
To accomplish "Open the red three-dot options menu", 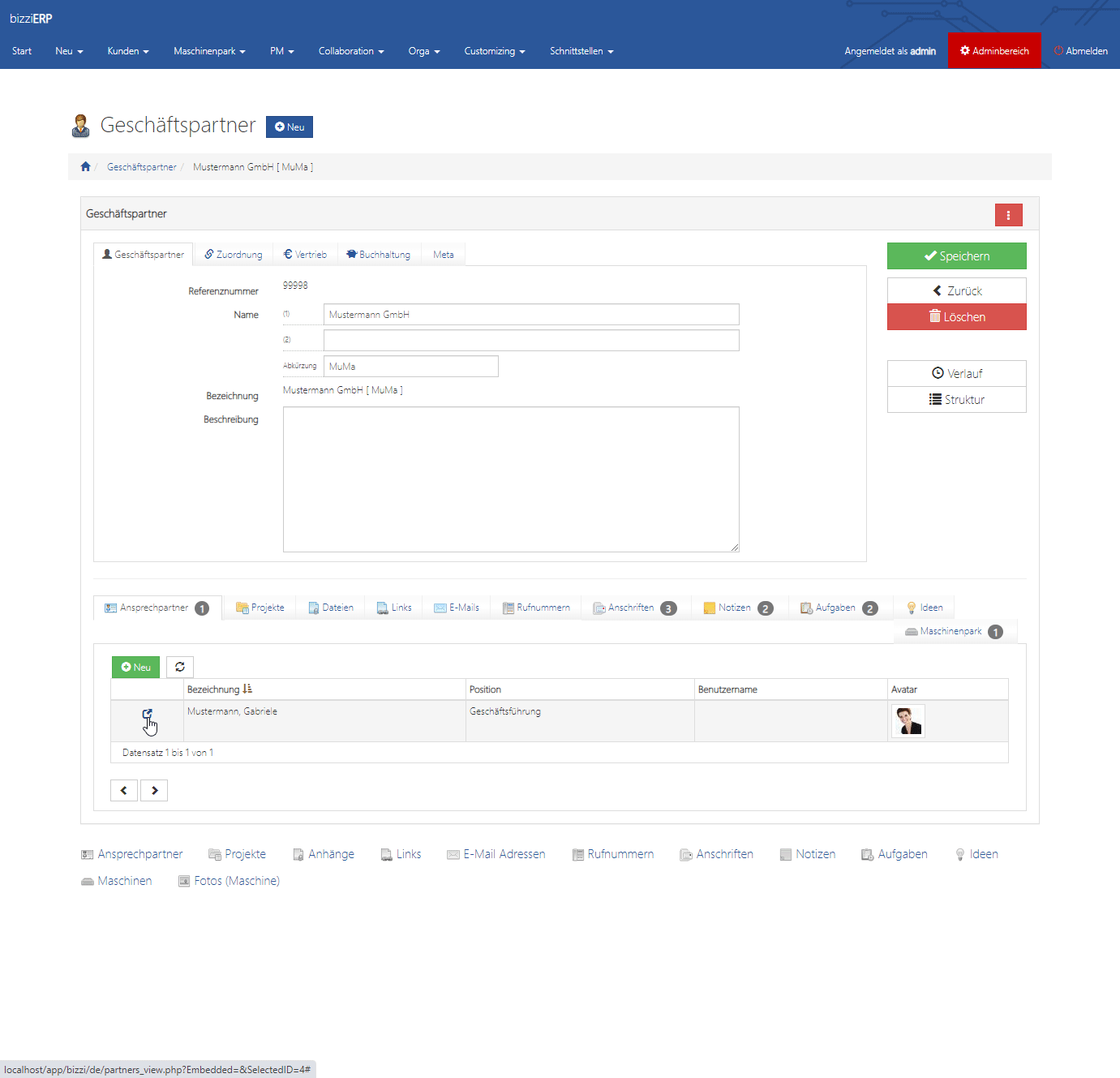I will 1008,215.
